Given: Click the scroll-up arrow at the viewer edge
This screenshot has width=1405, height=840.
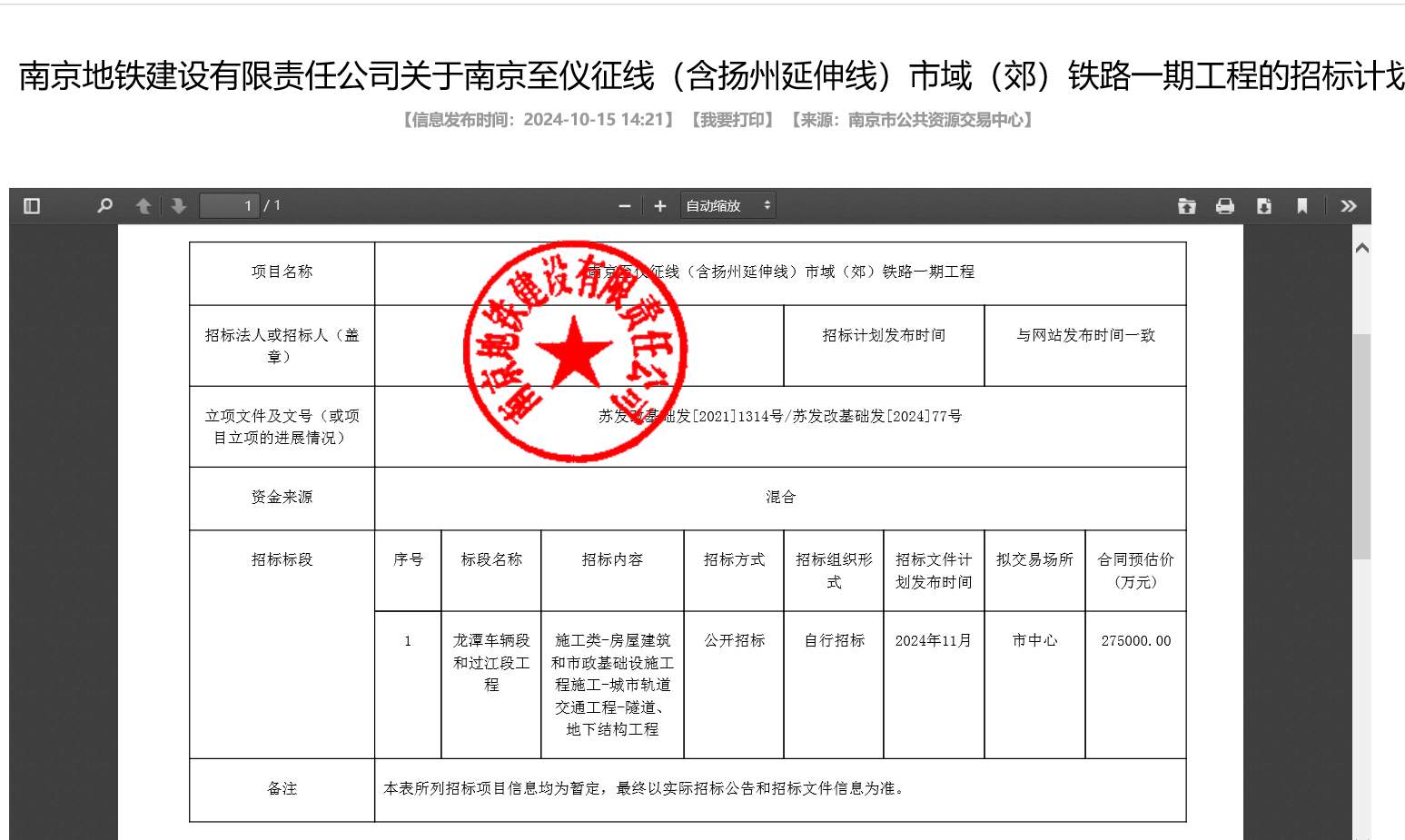Looking at the screenshot, I should click(x=1361, y=248).
